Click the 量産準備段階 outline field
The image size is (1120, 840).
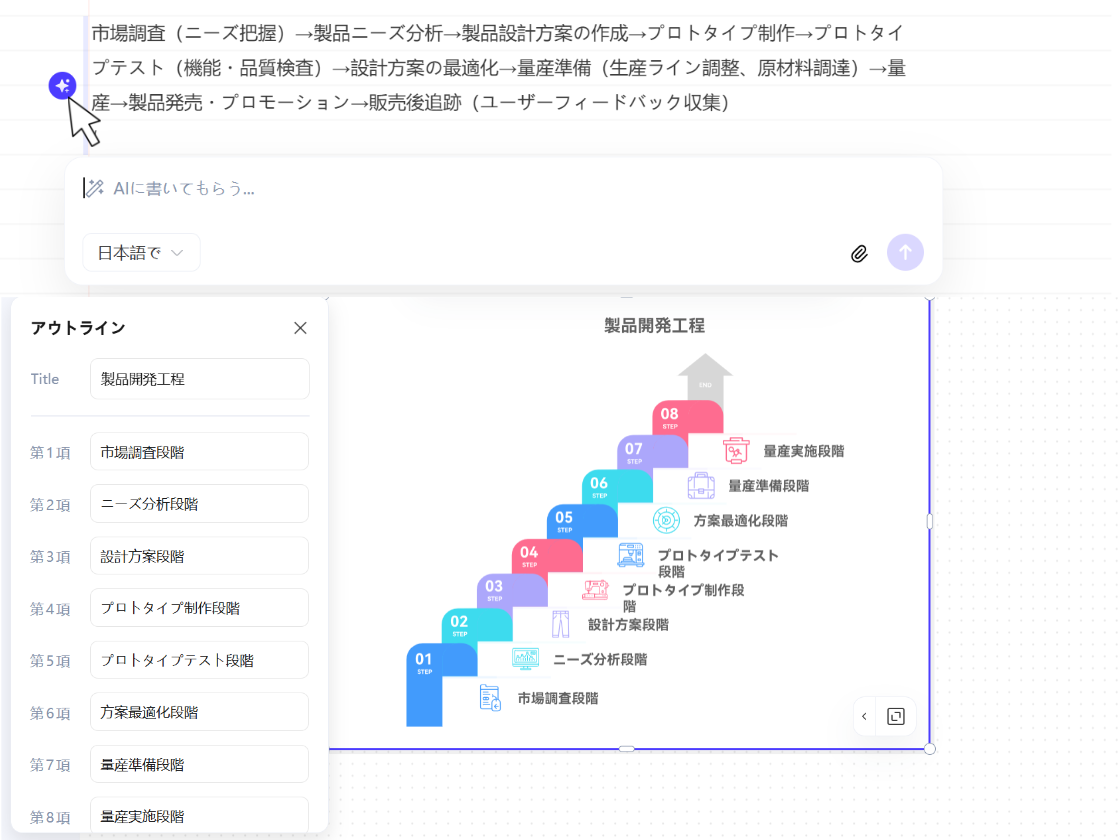tap(199, 764)
